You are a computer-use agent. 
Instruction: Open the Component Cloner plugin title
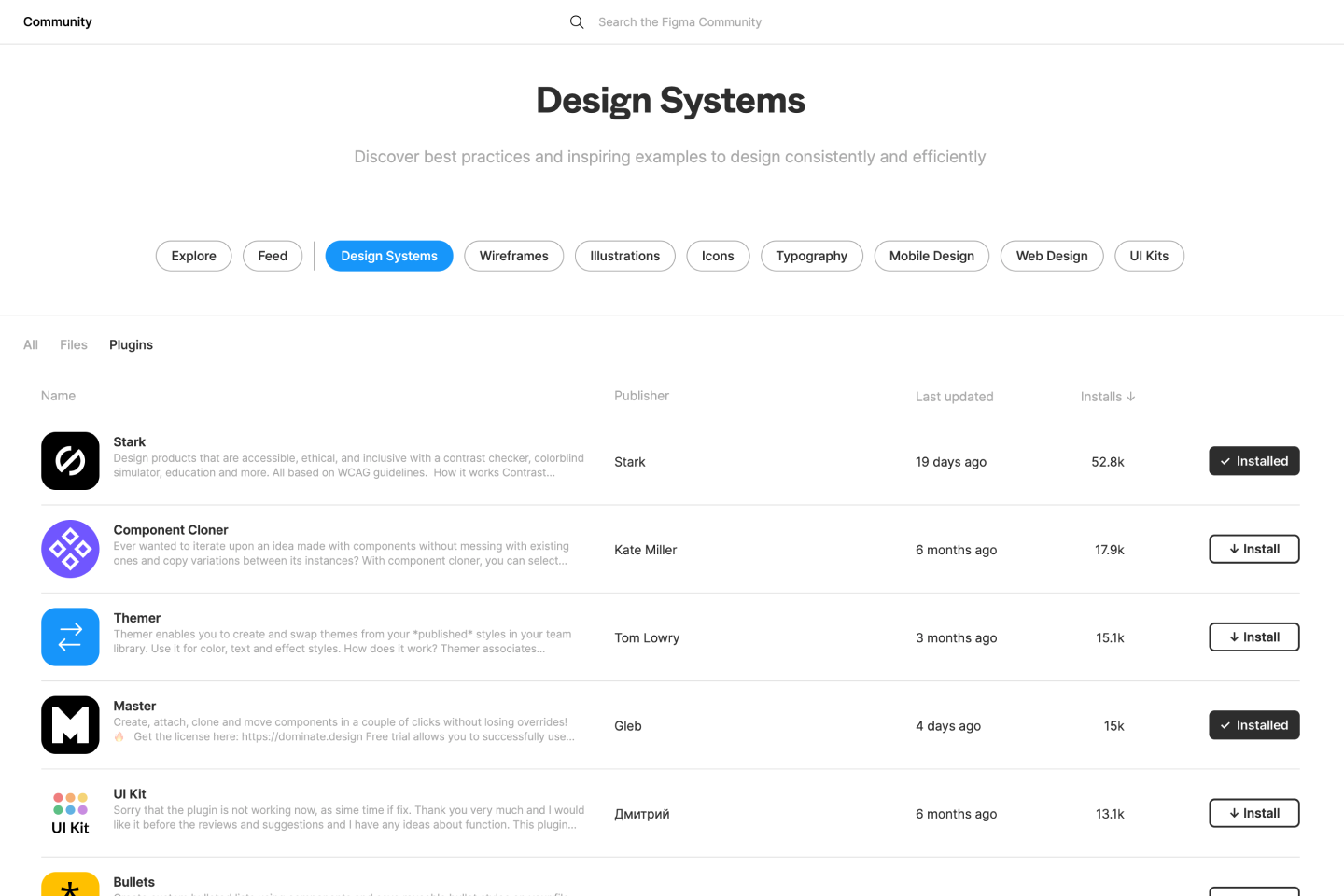click(x=171, y=530)
